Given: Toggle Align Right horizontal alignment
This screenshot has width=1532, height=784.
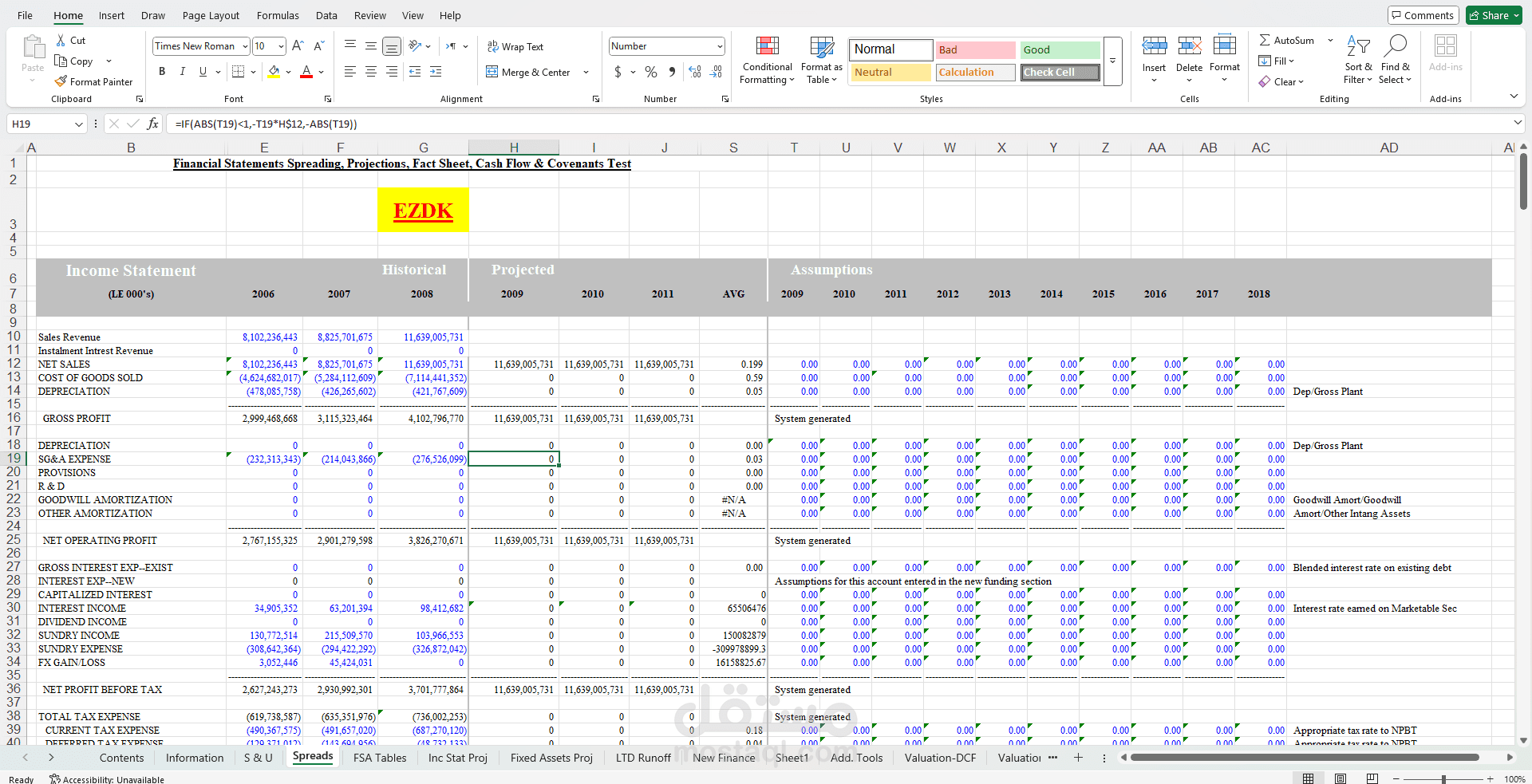Looking at the screenshot, I should click(392, 72).
